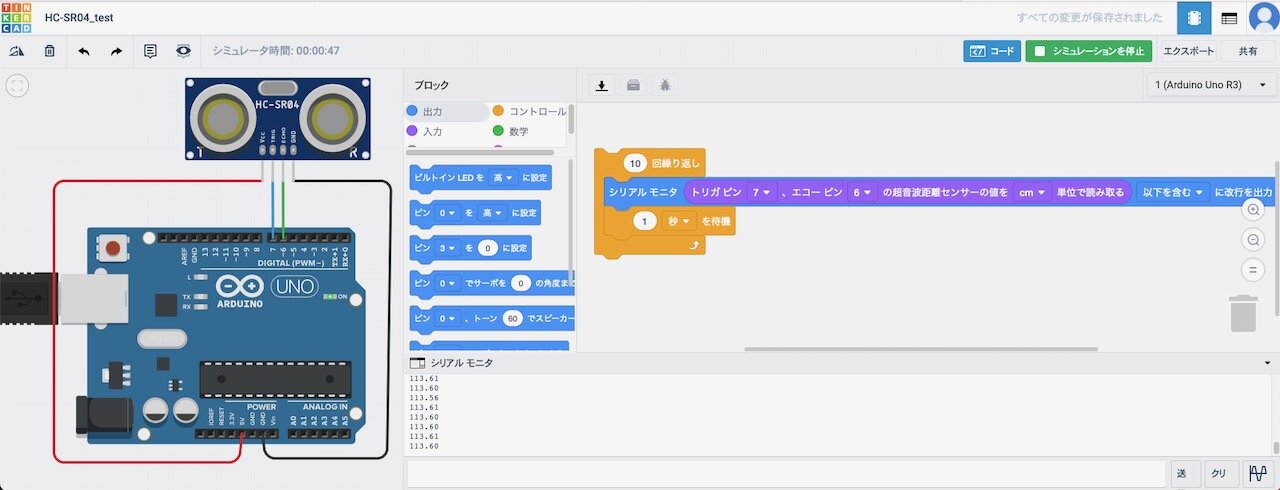The image size is (1280, 490).
Task: Toggle the serial monitor graph icon
Action: pyautogui.click(x=1255, y=474)
